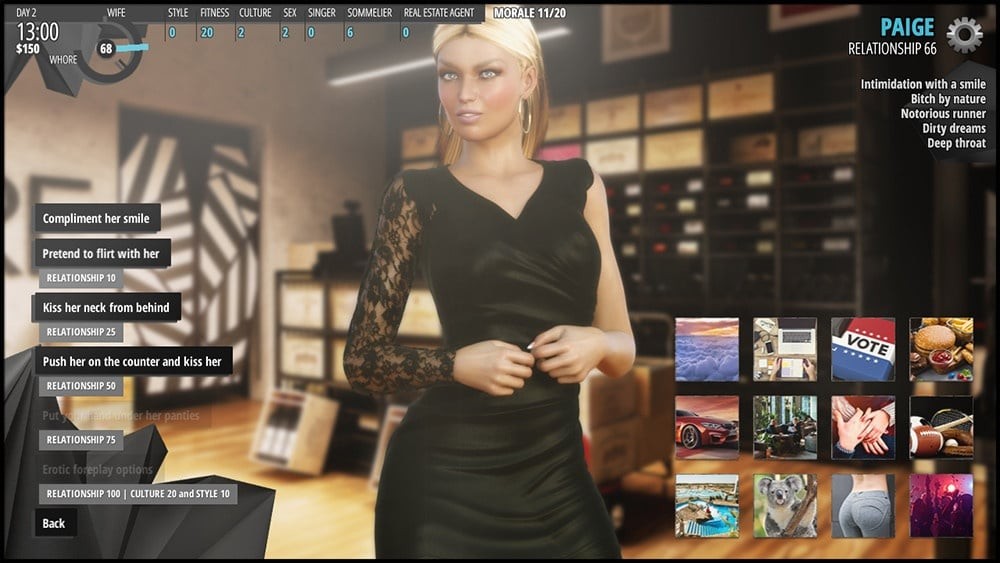Select the red sports car topic icon
The width and height of the screenshot is (1000, 563).
pos(707,427)
